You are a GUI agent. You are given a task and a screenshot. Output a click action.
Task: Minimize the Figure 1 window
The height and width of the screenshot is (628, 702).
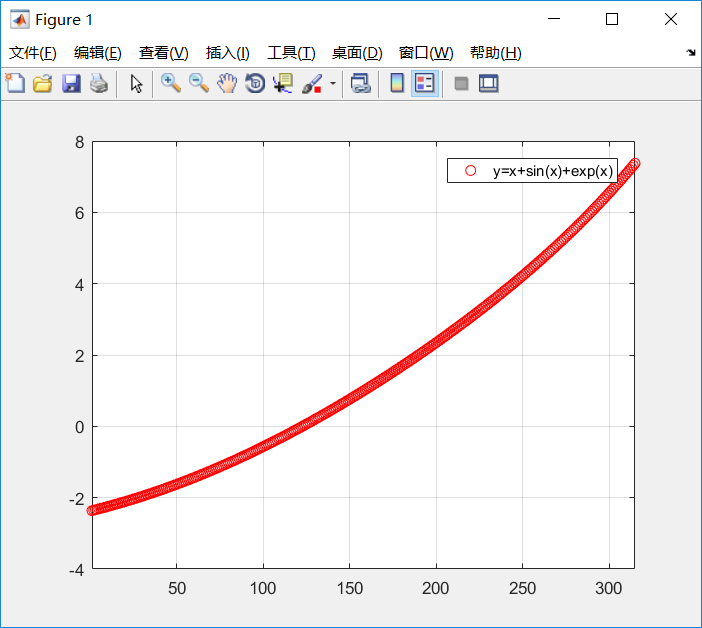tap(554, 19)
